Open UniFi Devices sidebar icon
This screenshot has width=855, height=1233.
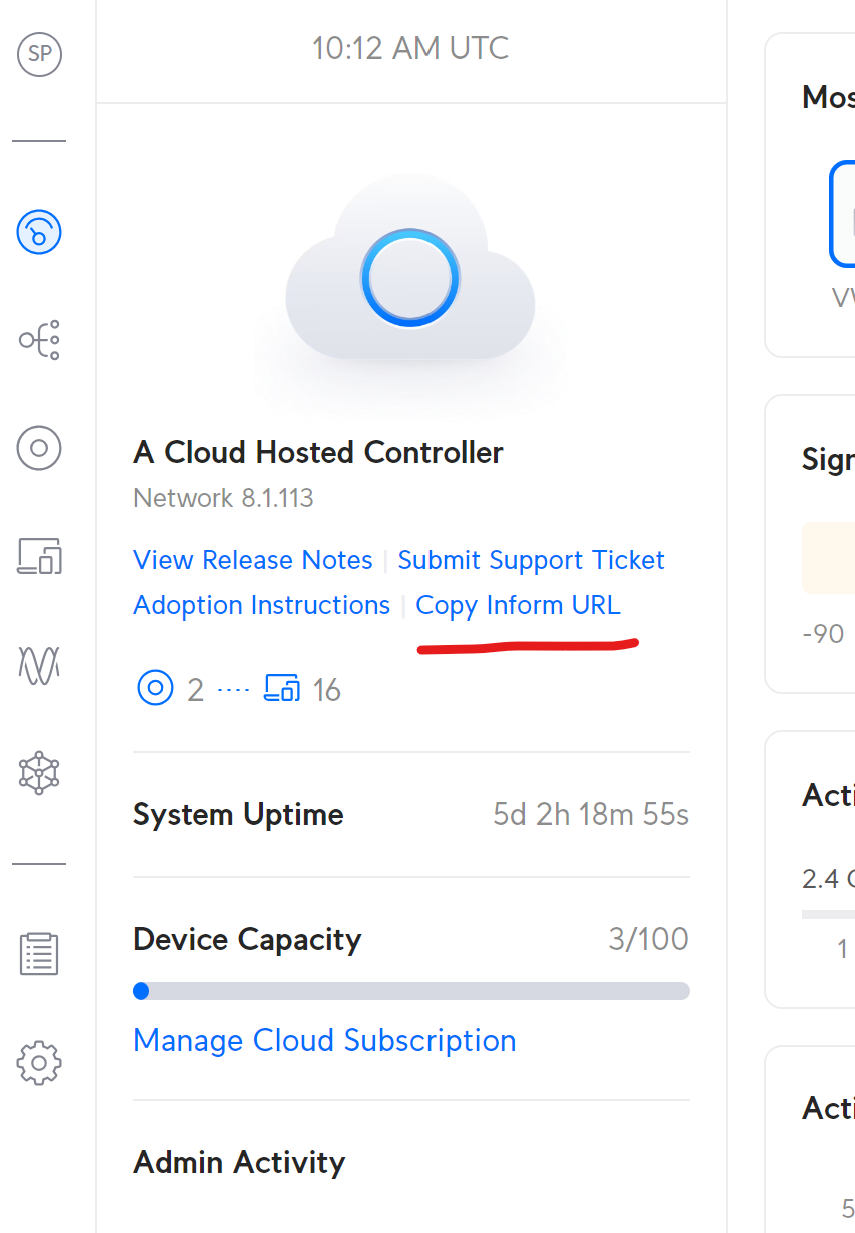pyautogui.click(x=39, y=447)
